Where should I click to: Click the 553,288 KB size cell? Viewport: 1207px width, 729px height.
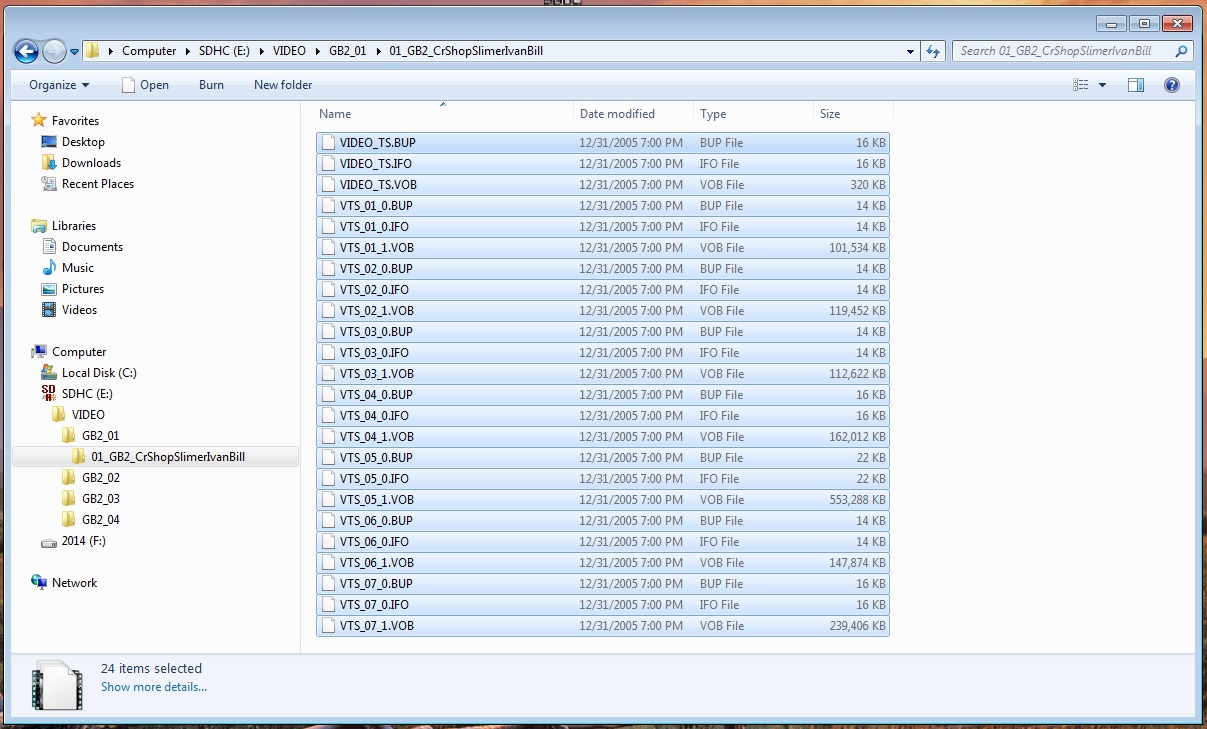coord(858,500)
